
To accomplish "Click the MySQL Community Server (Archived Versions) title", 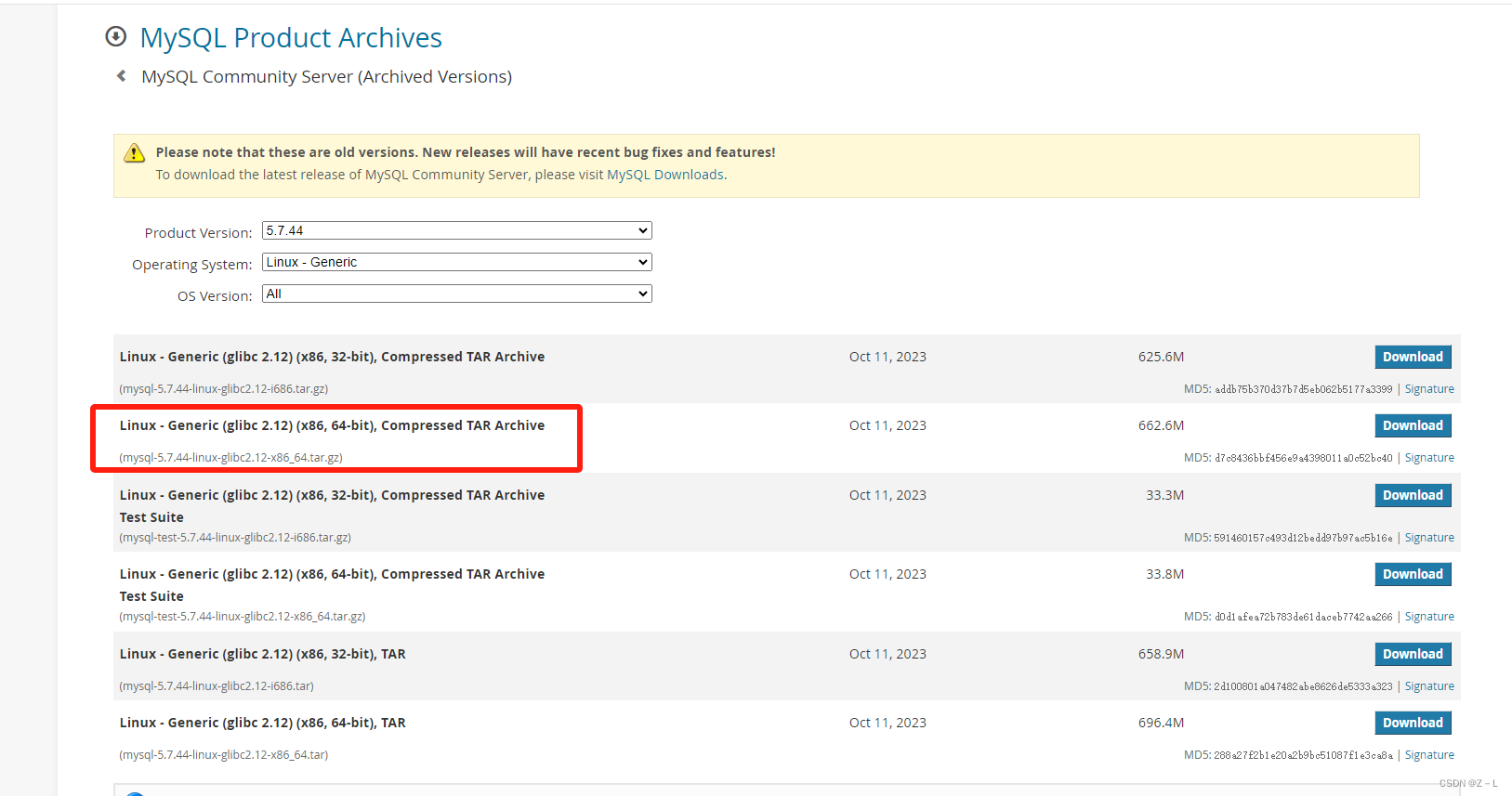I will (326, 76).
